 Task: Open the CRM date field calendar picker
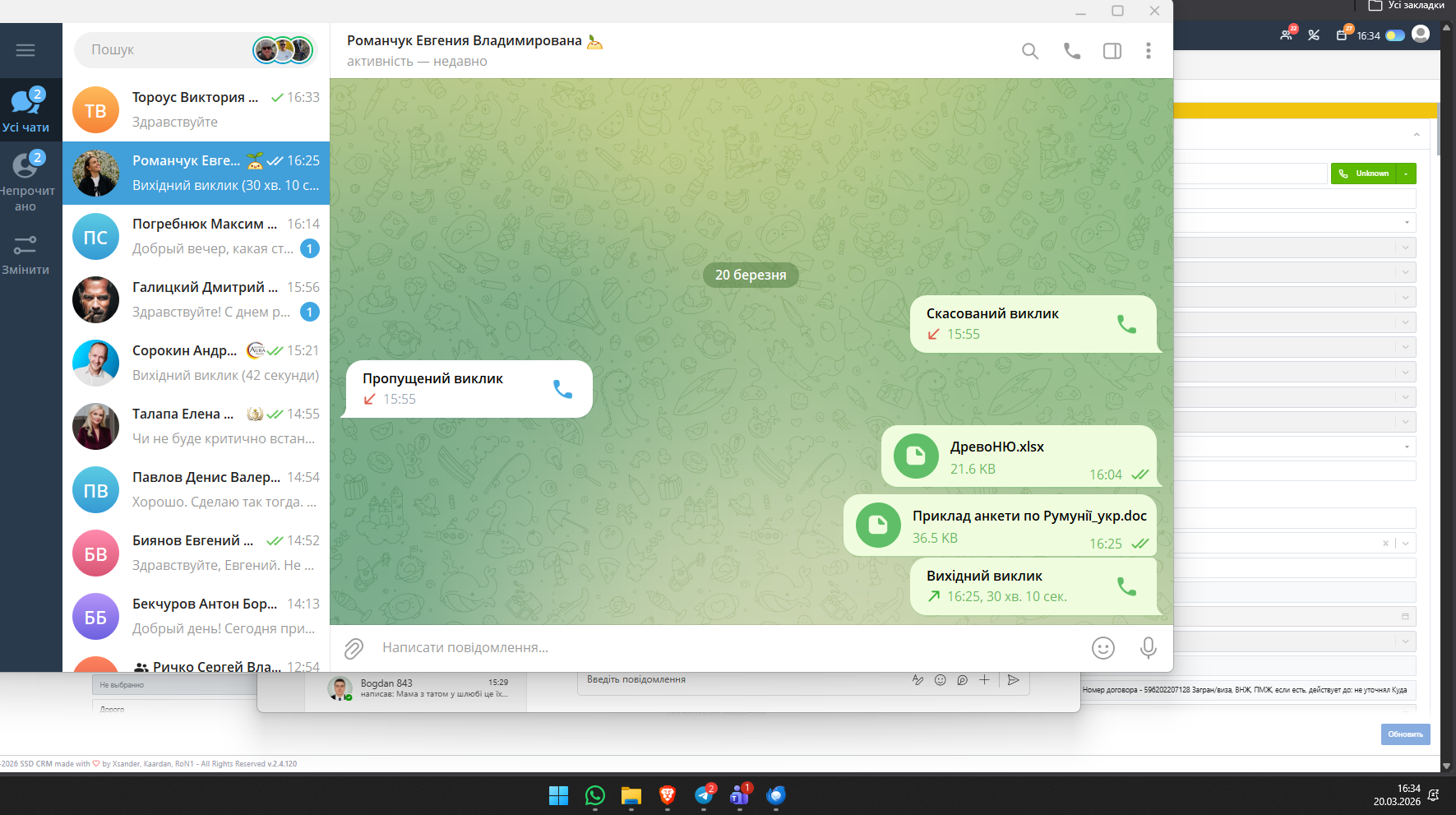click(1405, 616)
